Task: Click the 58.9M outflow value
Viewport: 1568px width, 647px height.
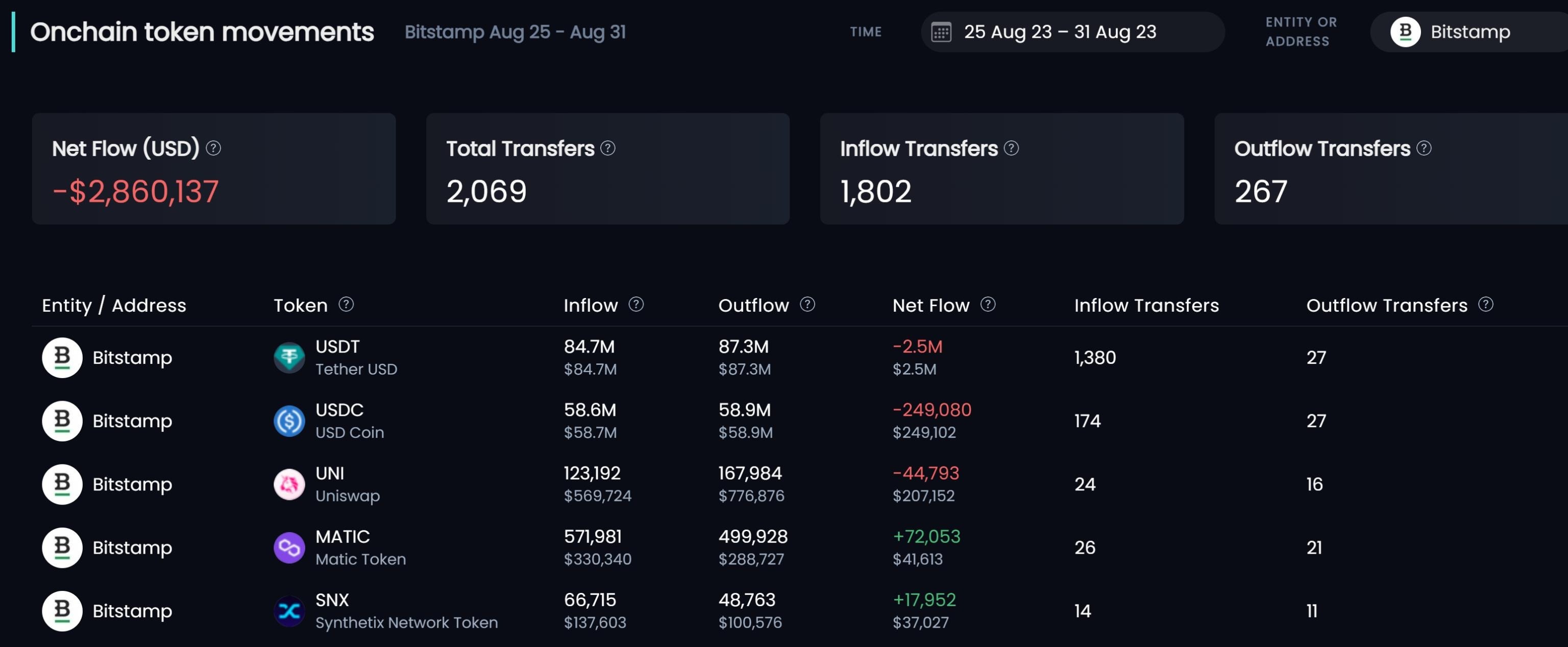Action: click(x=744, y=410)
